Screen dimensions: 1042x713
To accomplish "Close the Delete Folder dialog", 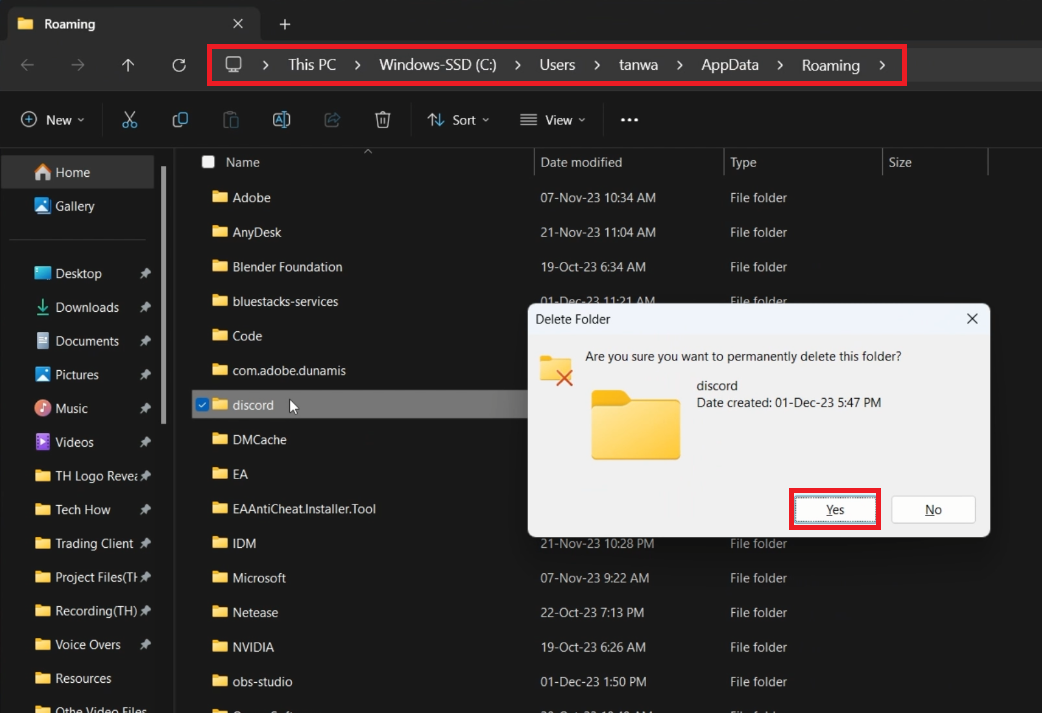I will [972, 319].
